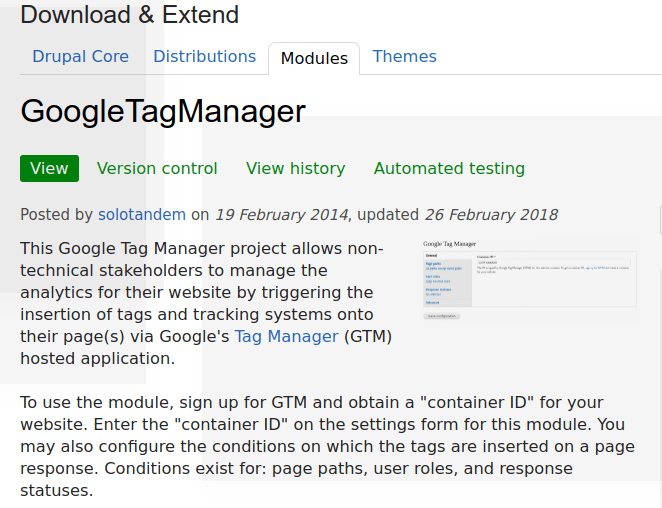The height and width of the screenshot is (508, 662).
Task: Select the Modules tab
Action: [x=314, y=59]
